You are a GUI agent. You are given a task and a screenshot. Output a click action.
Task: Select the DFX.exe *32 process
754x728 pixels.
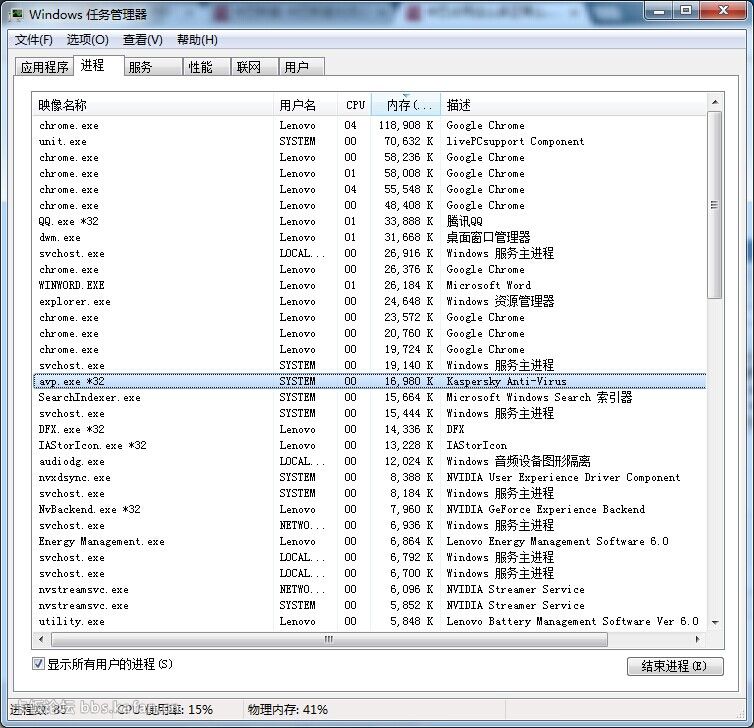pyautogui.click(x=369, y=429)
